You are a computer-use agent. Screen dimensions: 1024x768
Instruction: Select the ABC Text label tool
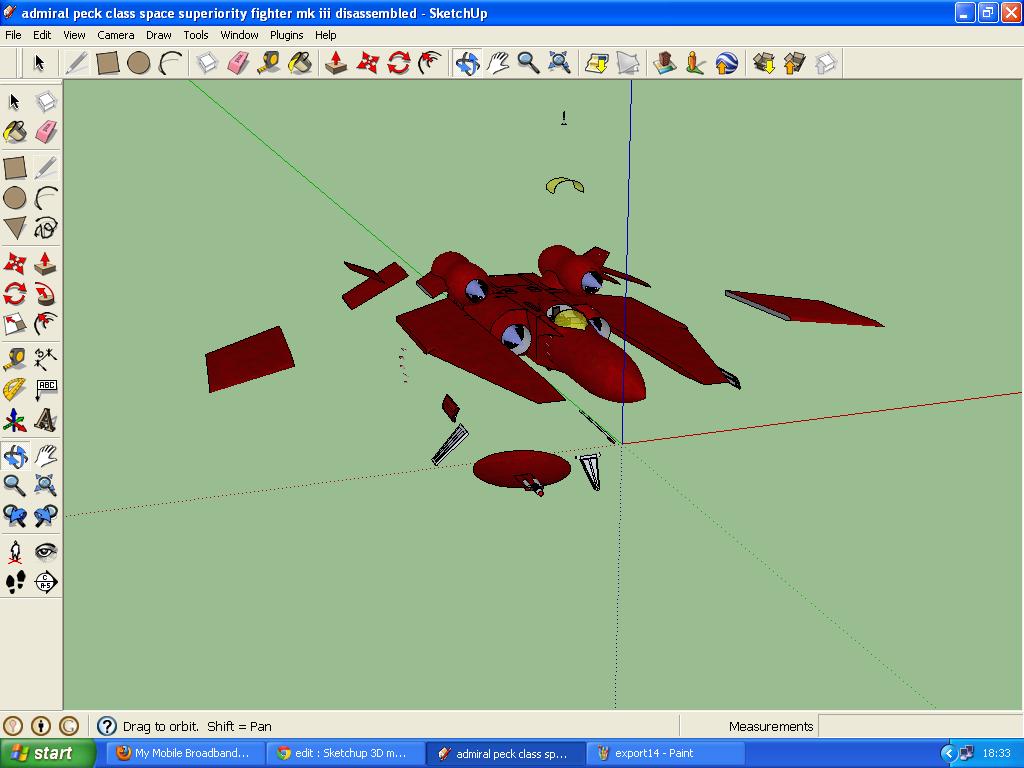coord(46,390)
